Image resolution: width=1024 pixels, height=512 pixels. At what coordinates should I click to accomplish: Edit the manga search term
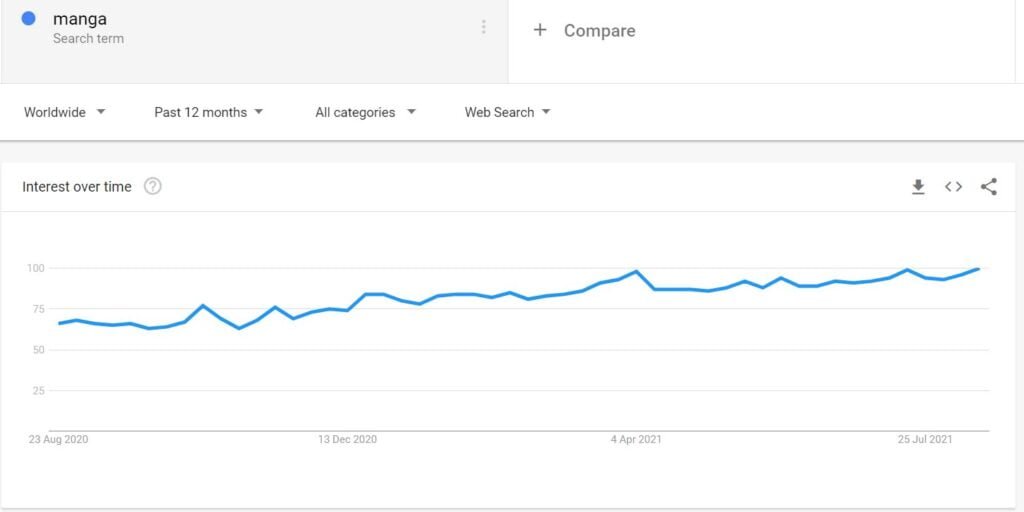click(80, 20)
